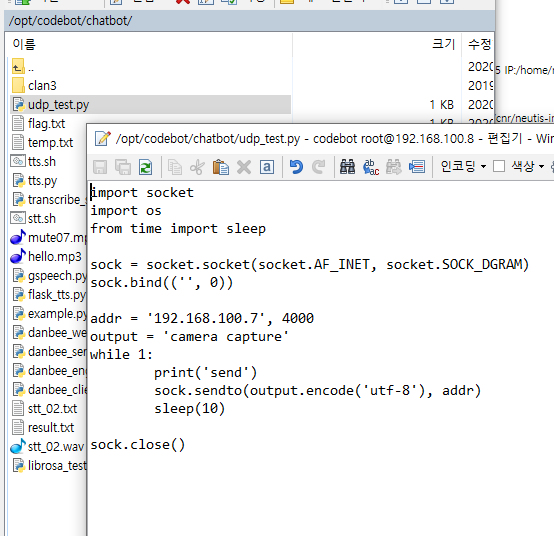The width and height of the screenshot is (554, 536).
Task: Select flag.txt in the file list
Action: pos(39,124)
